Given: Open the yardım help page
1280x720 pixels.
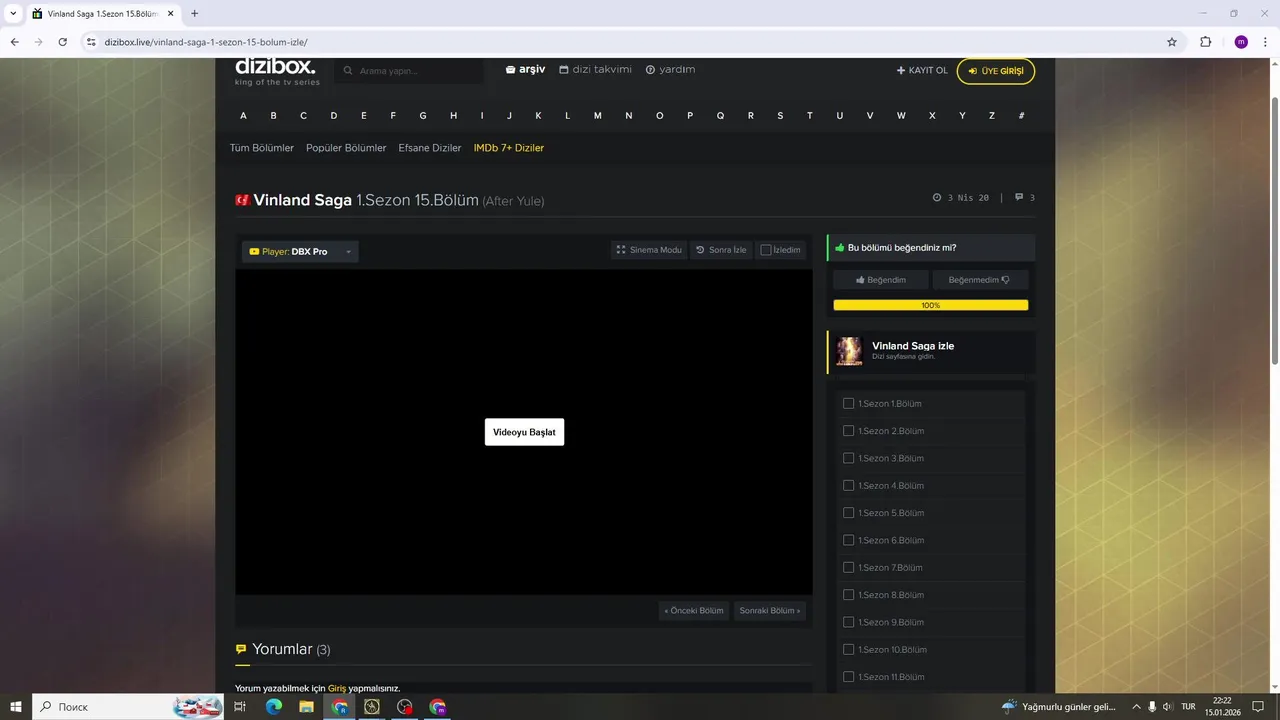Looking at the screenshot, I should coord(670,70).
